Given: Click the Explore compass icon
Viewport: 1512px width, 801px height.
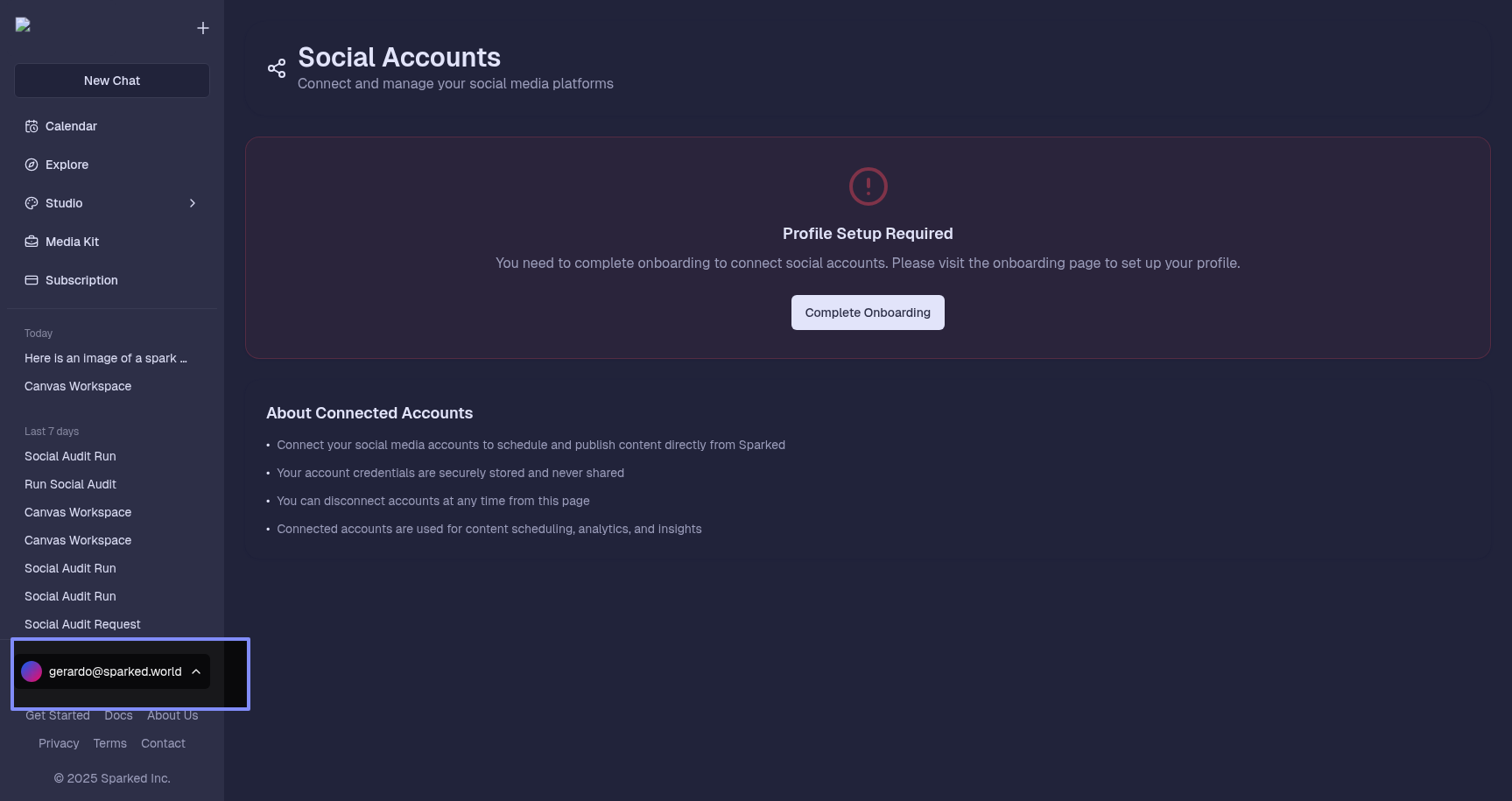Looking at the screenshot, I should click(x=32, y=165).
